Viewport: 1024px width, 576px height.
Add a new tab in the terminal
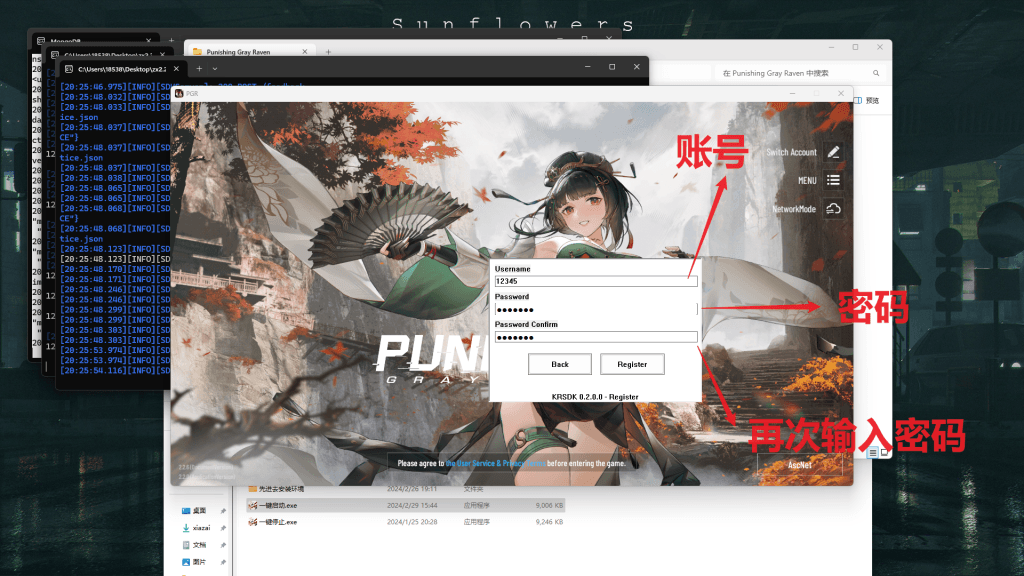(x=200, y=68)
